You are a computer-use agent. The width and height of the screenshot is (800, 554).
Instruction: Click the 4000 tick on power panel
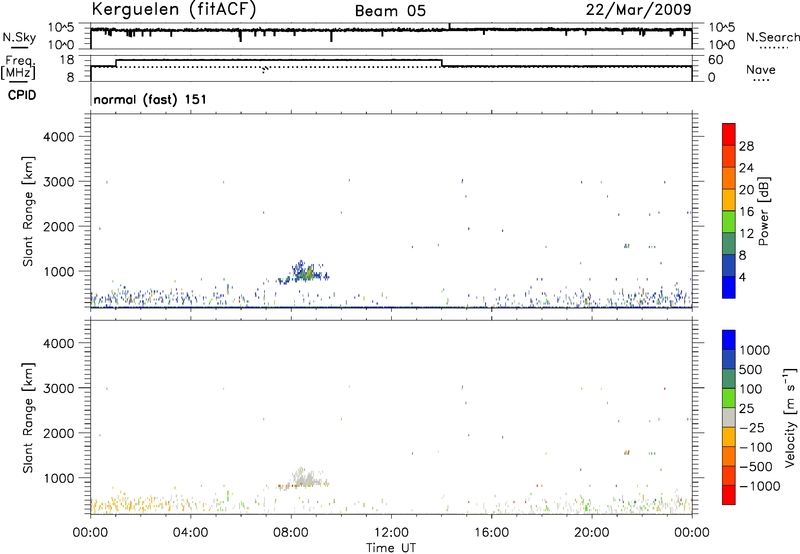pos(58,137)
